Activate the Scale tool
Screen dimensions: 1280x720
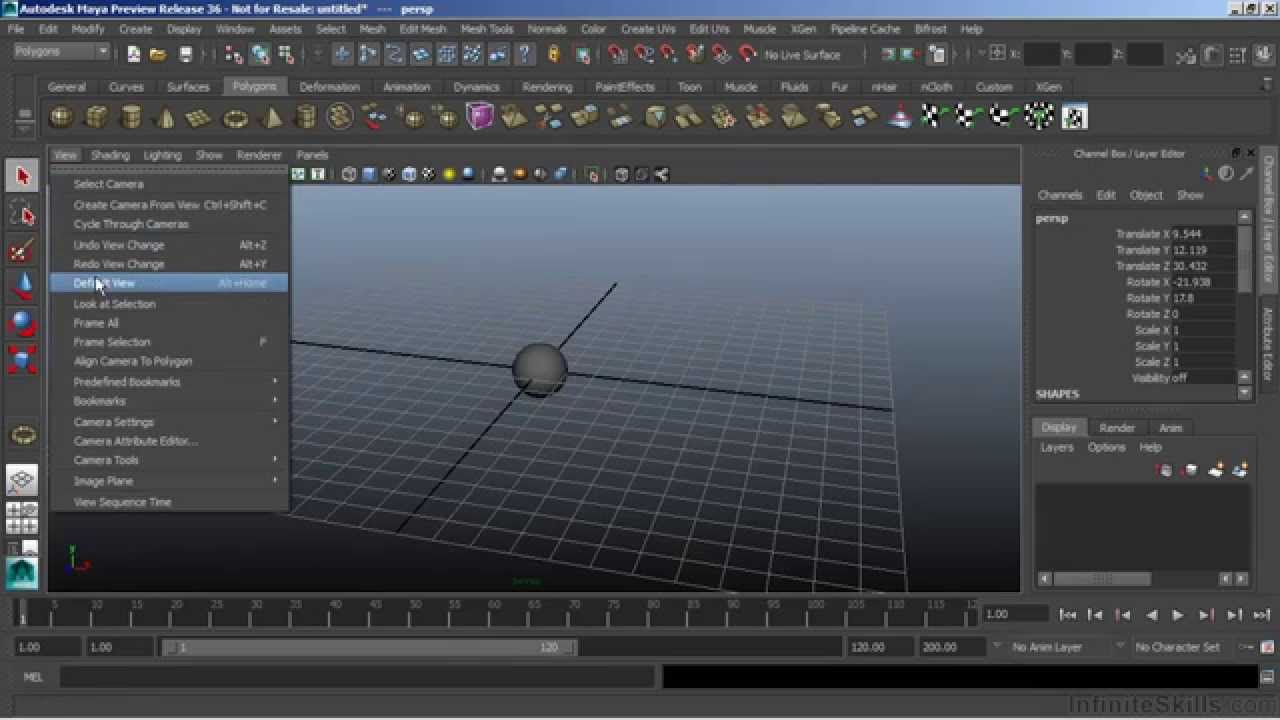pos(22,360)
